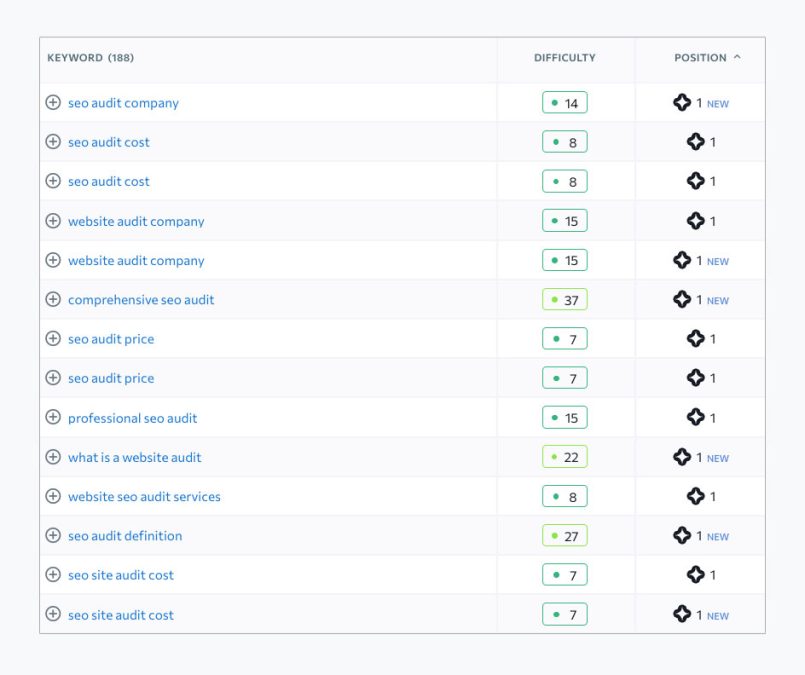The height and width of the screenshot is (675, 805).
Task: Click the plus icon beside 'what is a website audit'
Action: (53, 457)
